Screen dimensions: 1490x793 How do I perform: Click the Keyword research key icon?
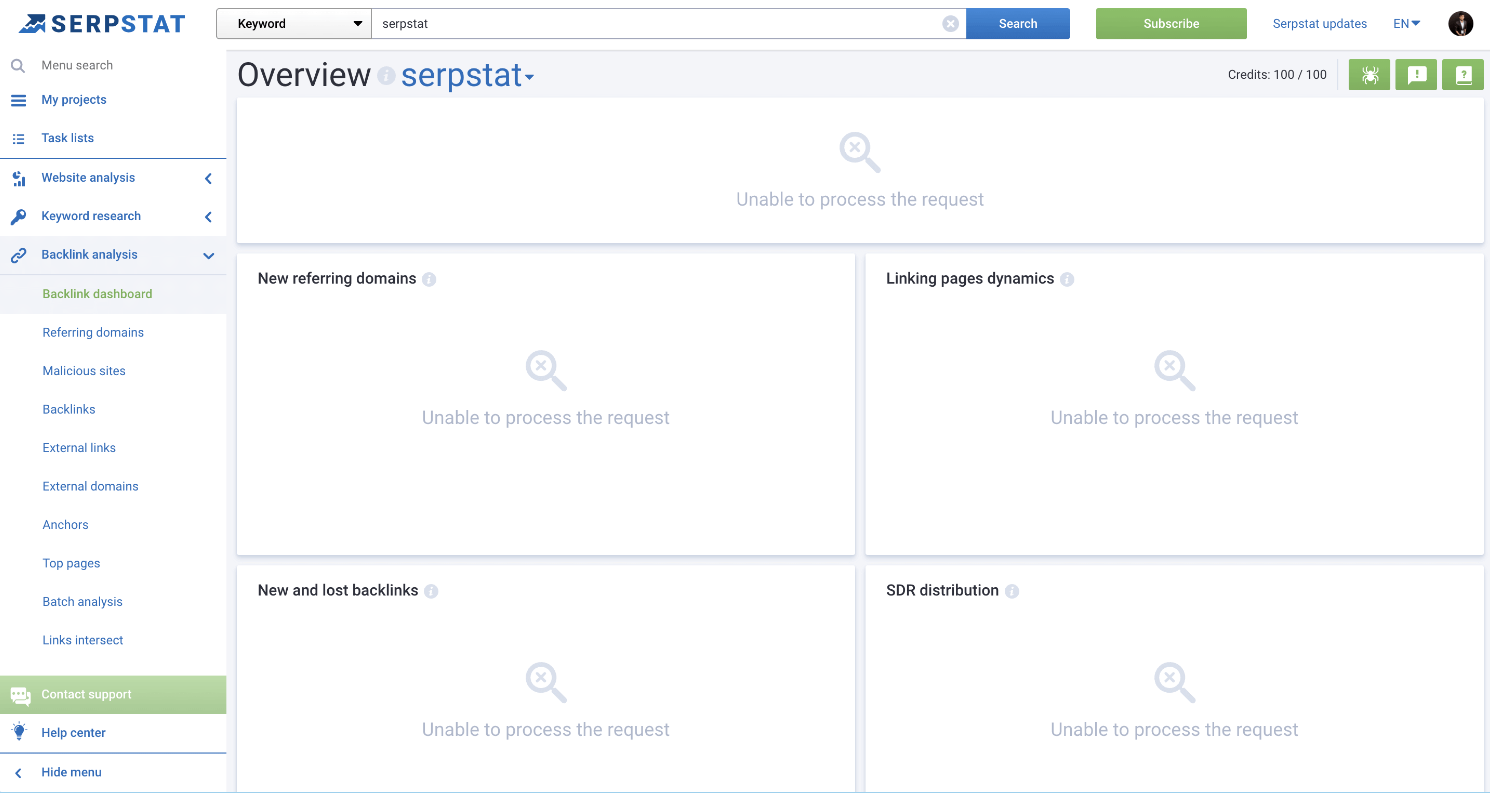click(18, 217)
